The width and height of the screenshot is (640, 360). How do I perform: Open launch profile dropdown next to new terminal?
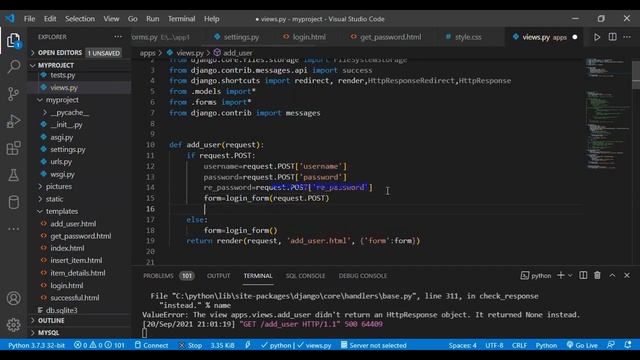570,276
